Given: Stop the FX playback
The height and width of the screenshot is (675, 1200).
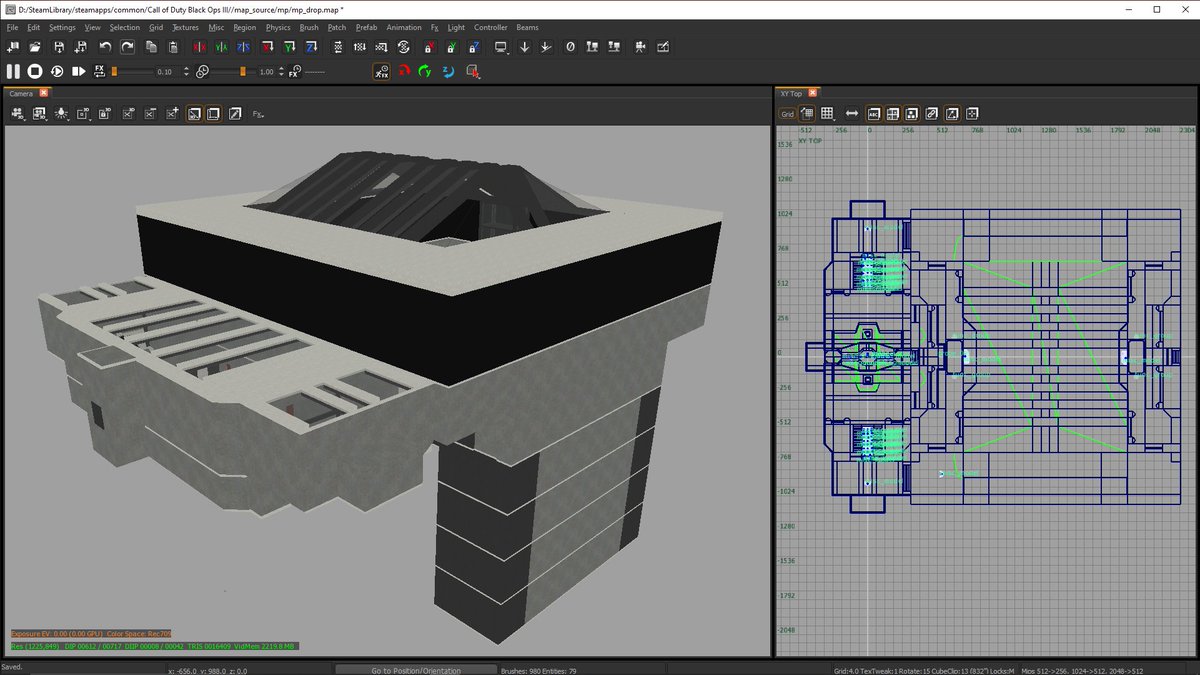Looking at the screenshot, I should (x=35, y=71).
